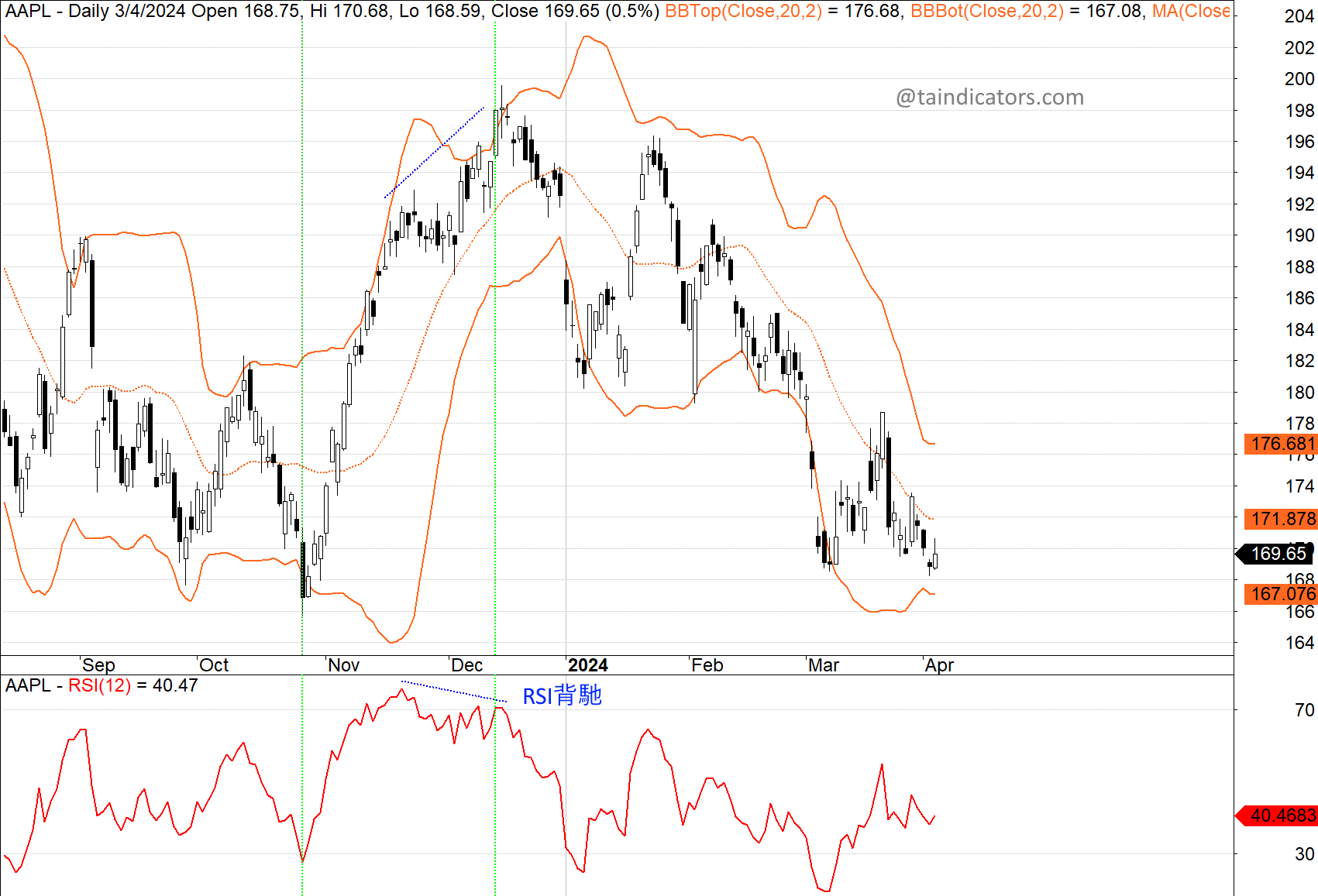Click the RSI 30 level axis label

[x=1304, y=854]
